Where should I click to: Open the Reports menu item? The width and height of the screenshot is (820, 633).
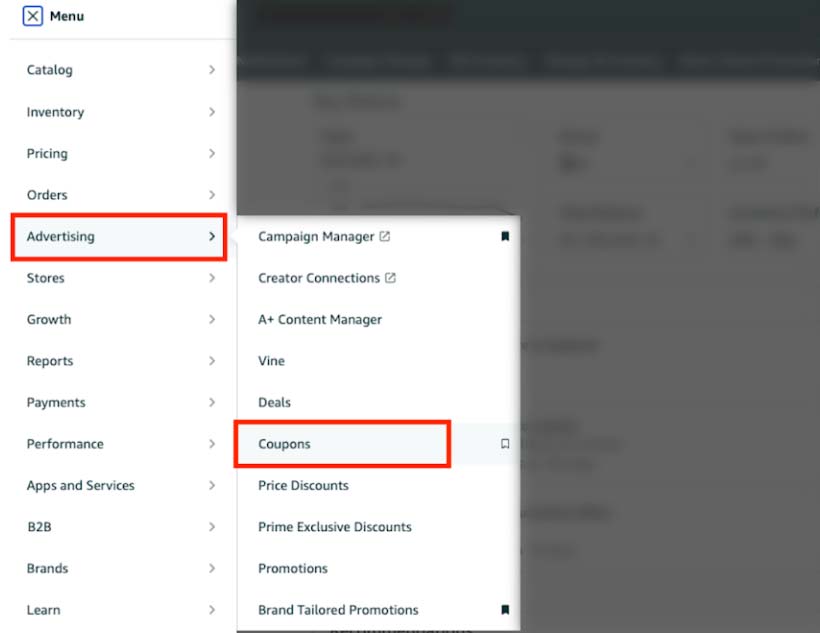point(50,361)
